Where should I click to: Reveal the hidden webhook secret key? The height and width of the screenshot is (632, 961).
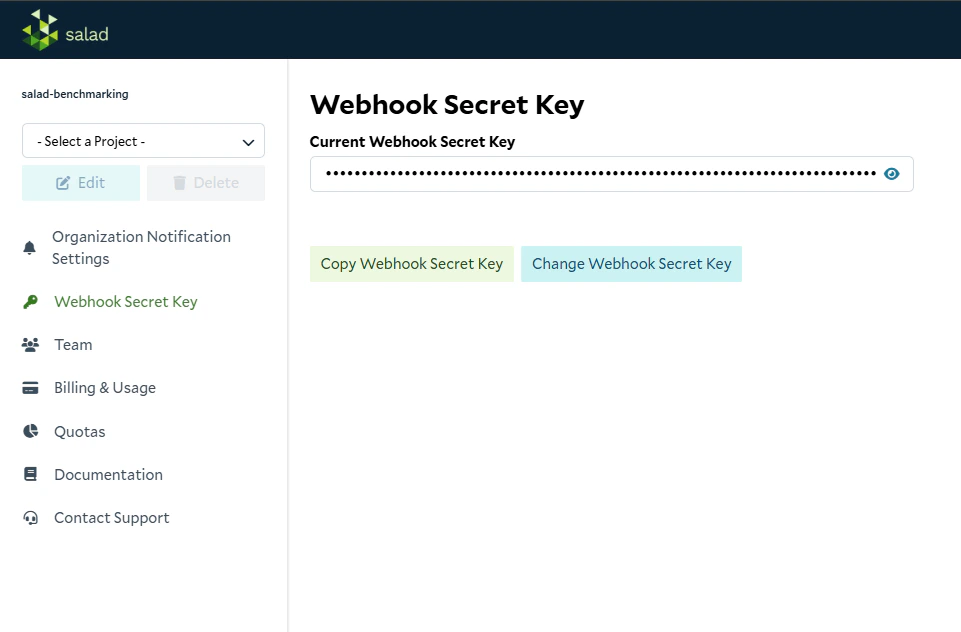891,173
